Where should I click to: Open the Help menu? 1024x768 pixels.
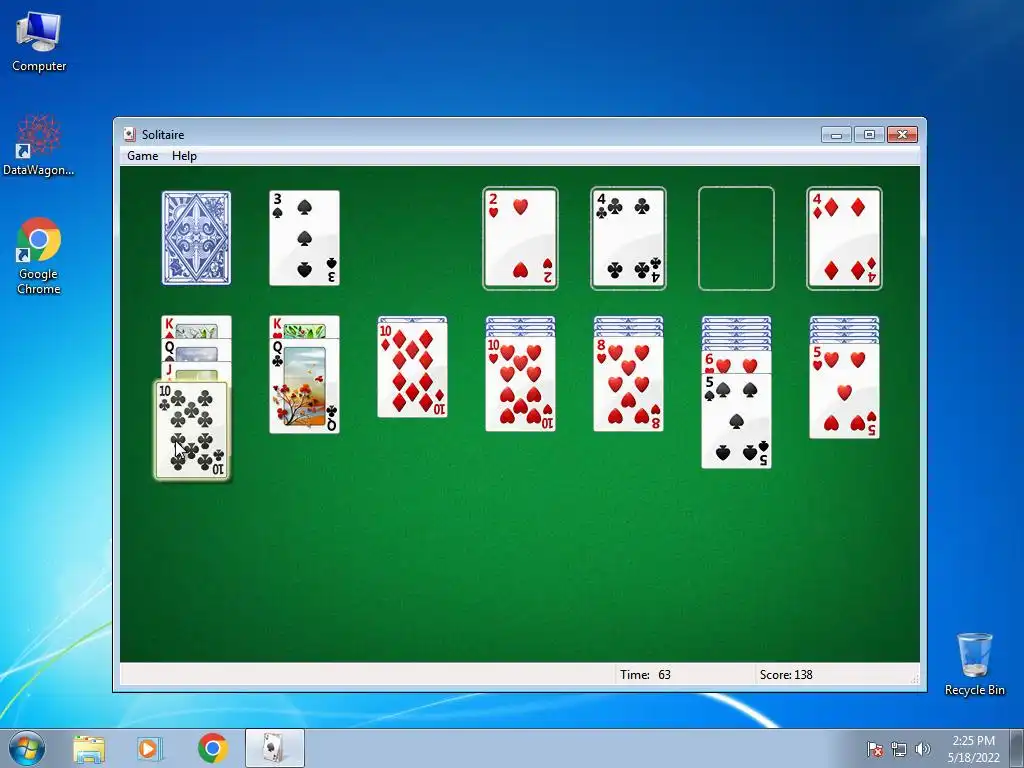184,156
